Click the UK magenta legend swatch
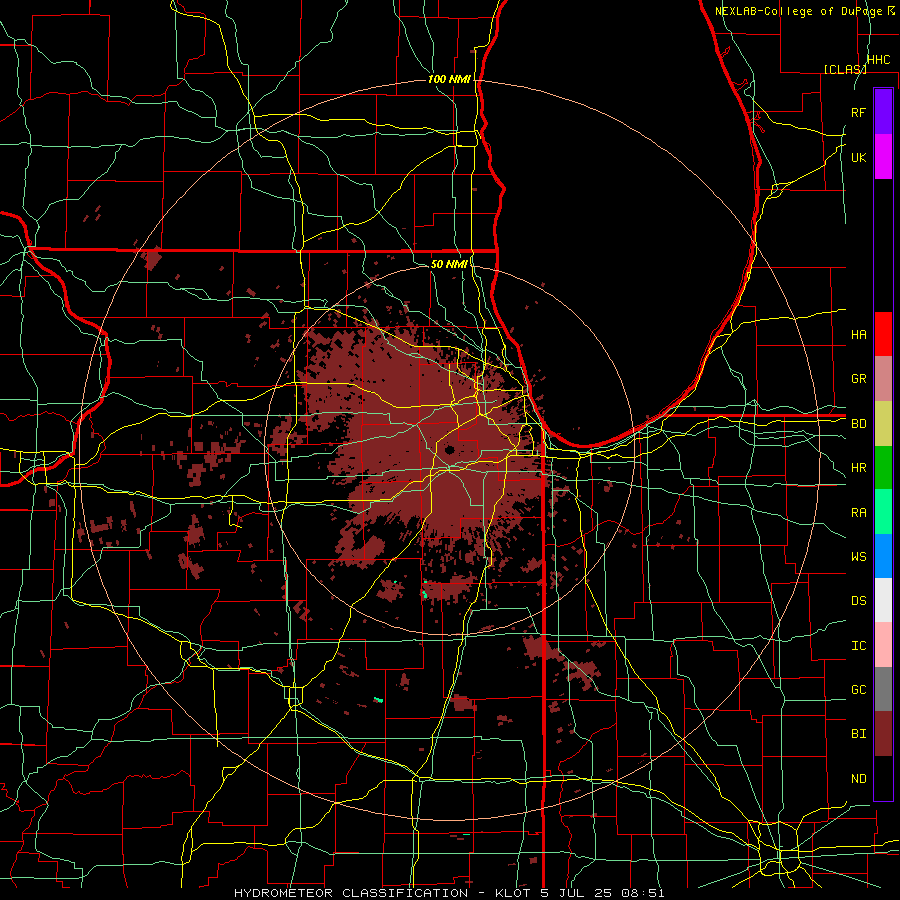 click(x=883, y=157)
